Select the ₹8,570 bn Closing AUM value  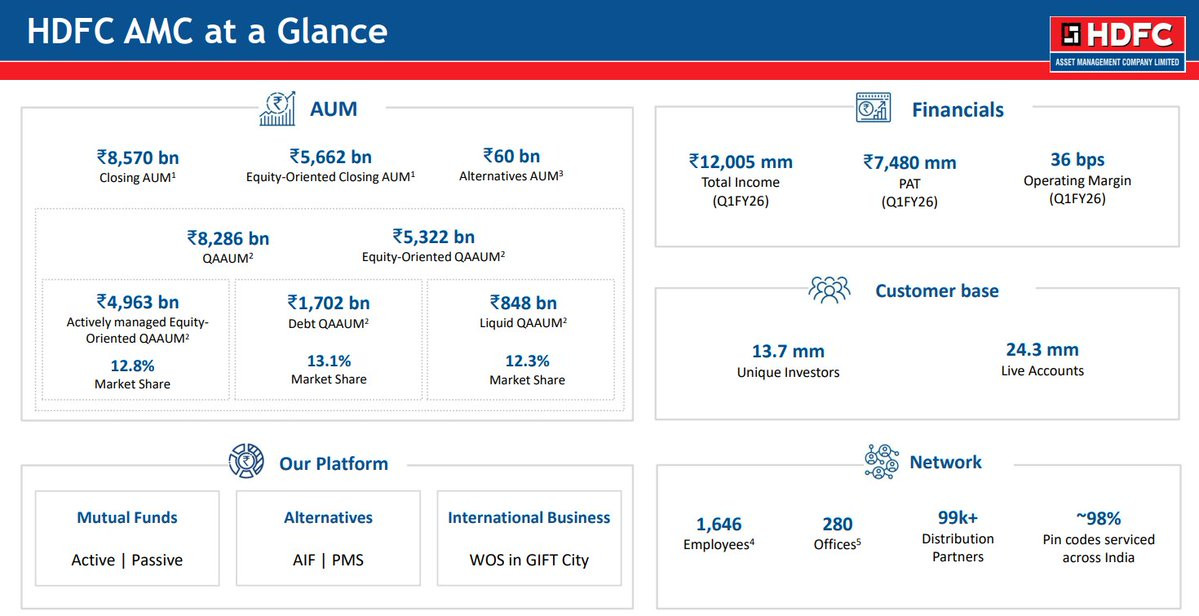point(138,157)
